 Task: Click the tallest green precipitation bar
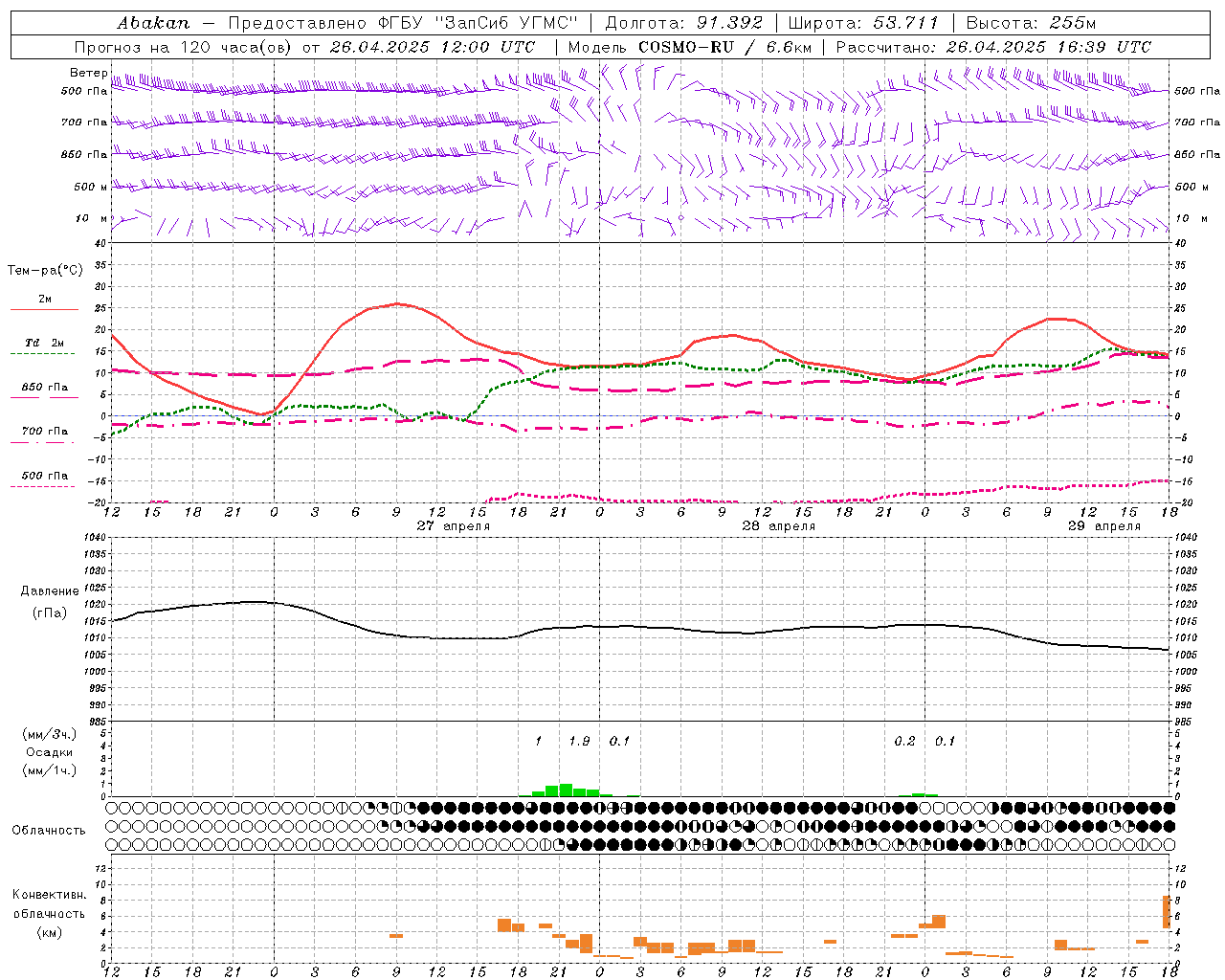click(566, 790)
